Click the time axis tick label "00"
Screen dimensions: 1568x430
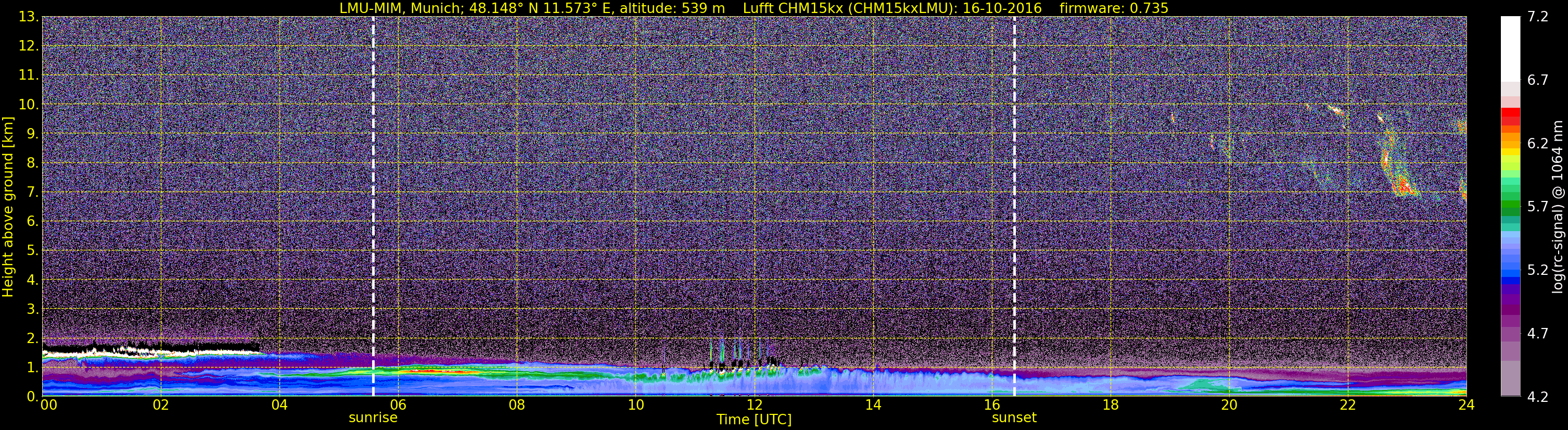[49, 405]
